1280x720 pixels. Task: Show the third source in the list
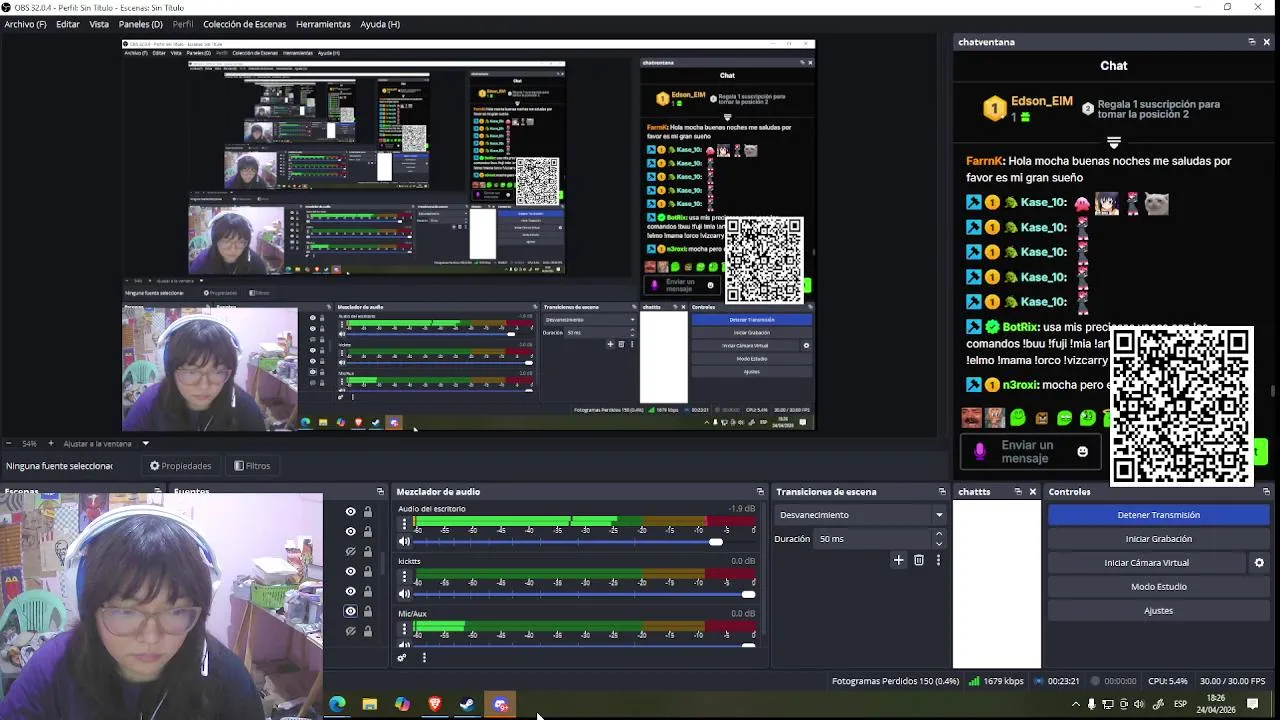350,551
